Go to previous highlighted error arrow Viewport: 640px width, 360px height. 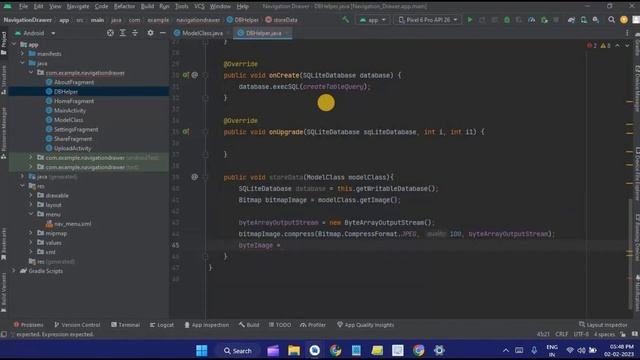pos(617,45)
